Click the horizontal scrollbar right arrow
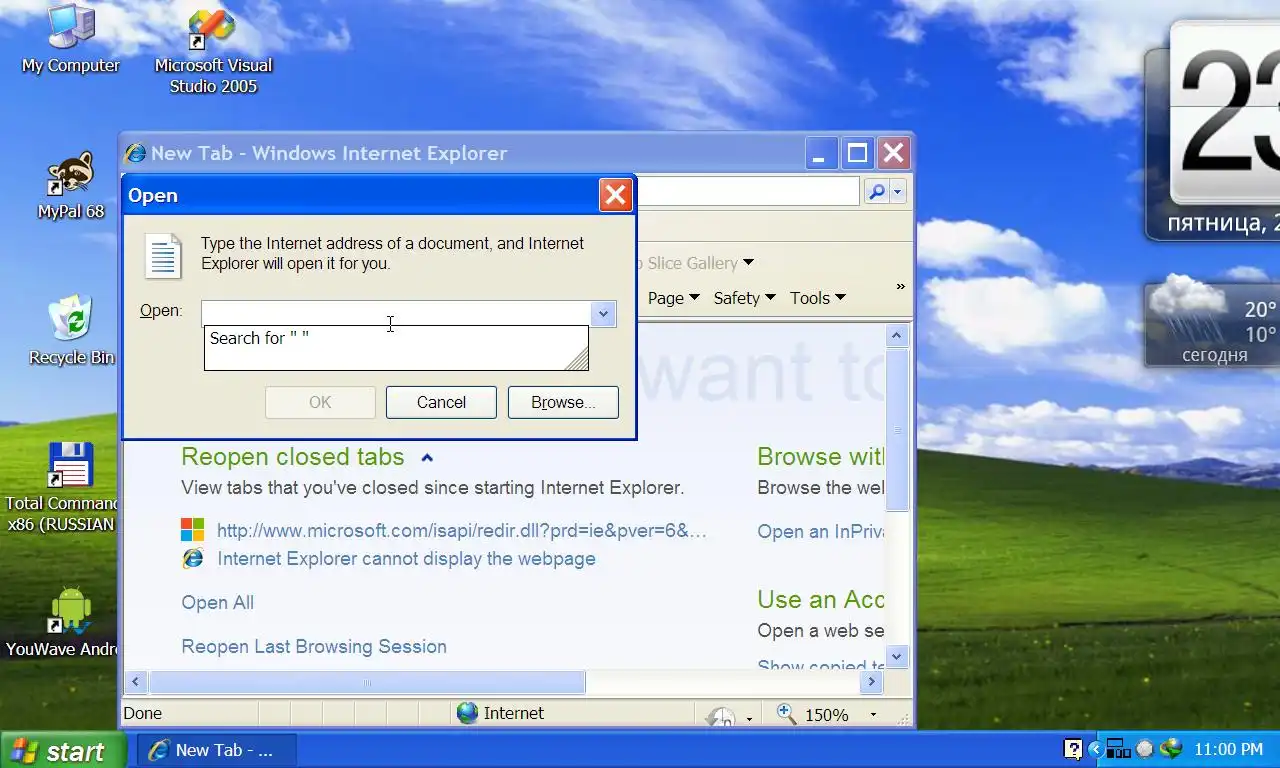The width and height of the screenshot is (1280, 768). point(871,682)
